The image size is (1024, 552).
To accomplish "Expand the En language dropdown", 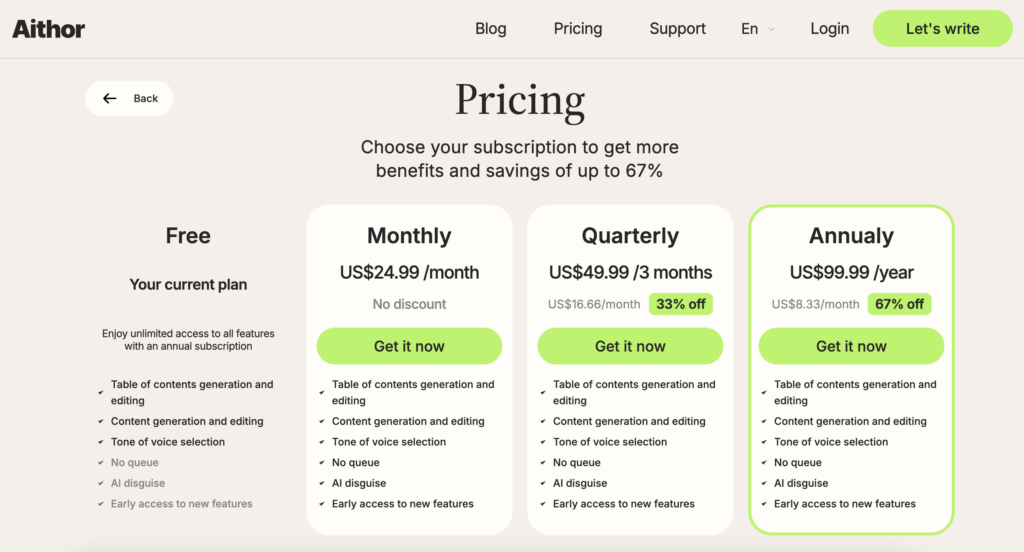I will 750,28.
